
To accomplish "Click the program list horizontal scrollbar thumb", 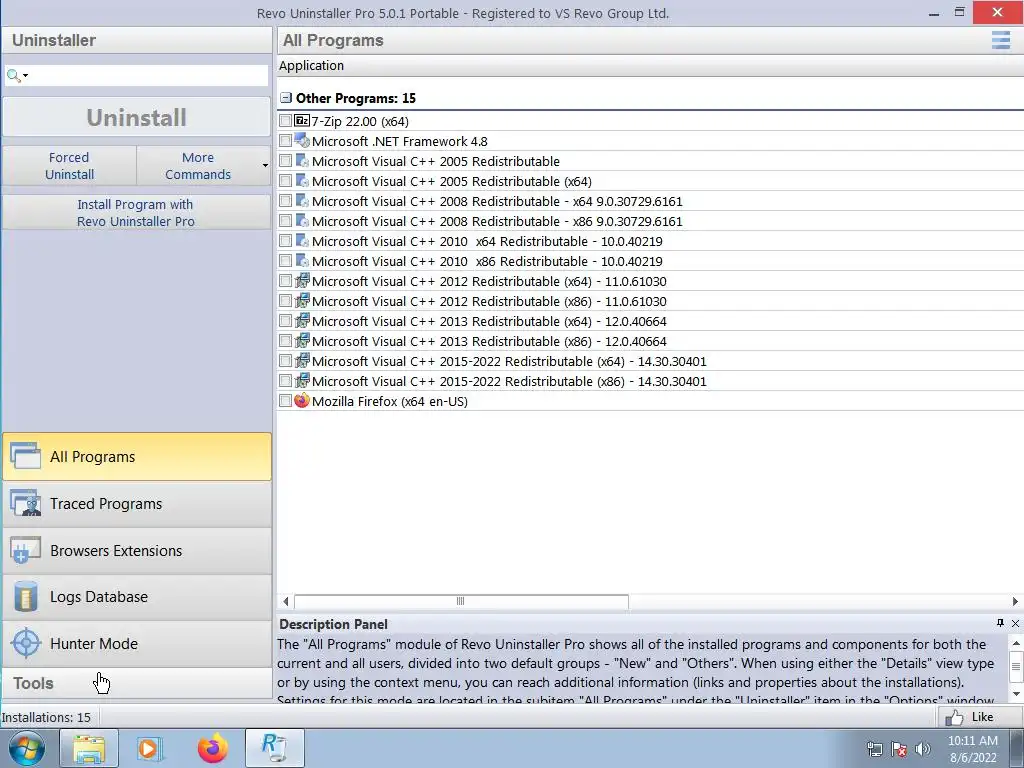I will 461,601.
